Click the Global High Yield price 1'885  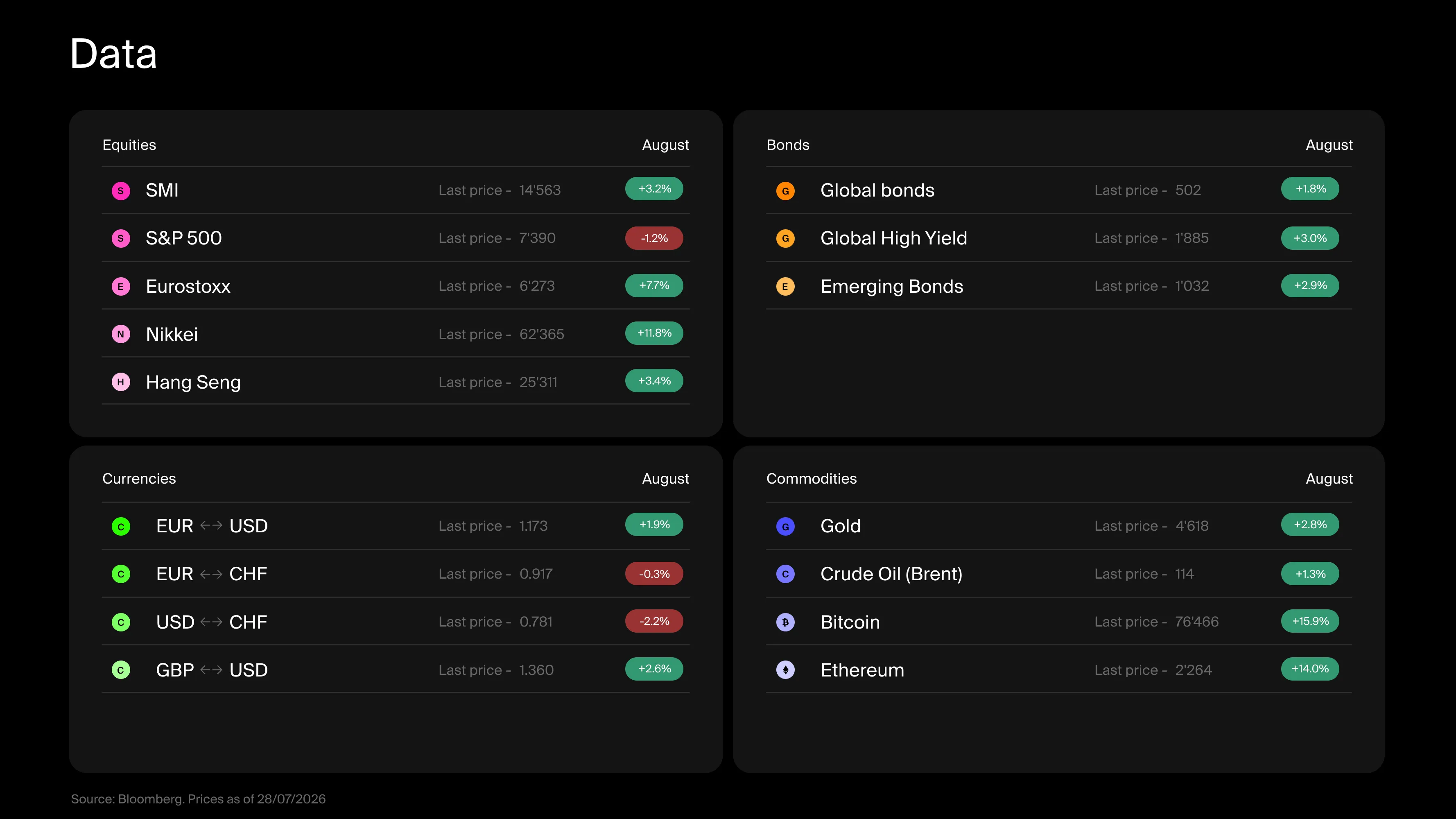point(1191,238)
